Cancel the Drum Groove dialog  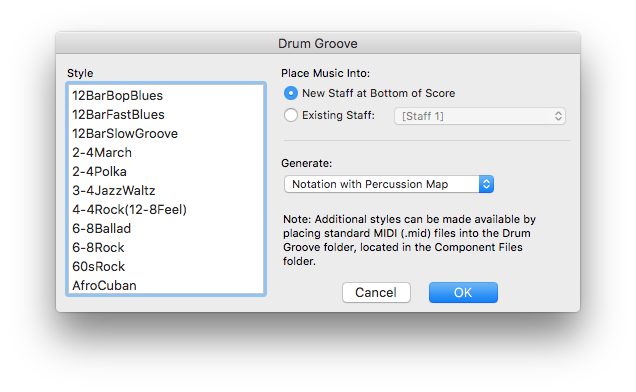click(376, 293)
